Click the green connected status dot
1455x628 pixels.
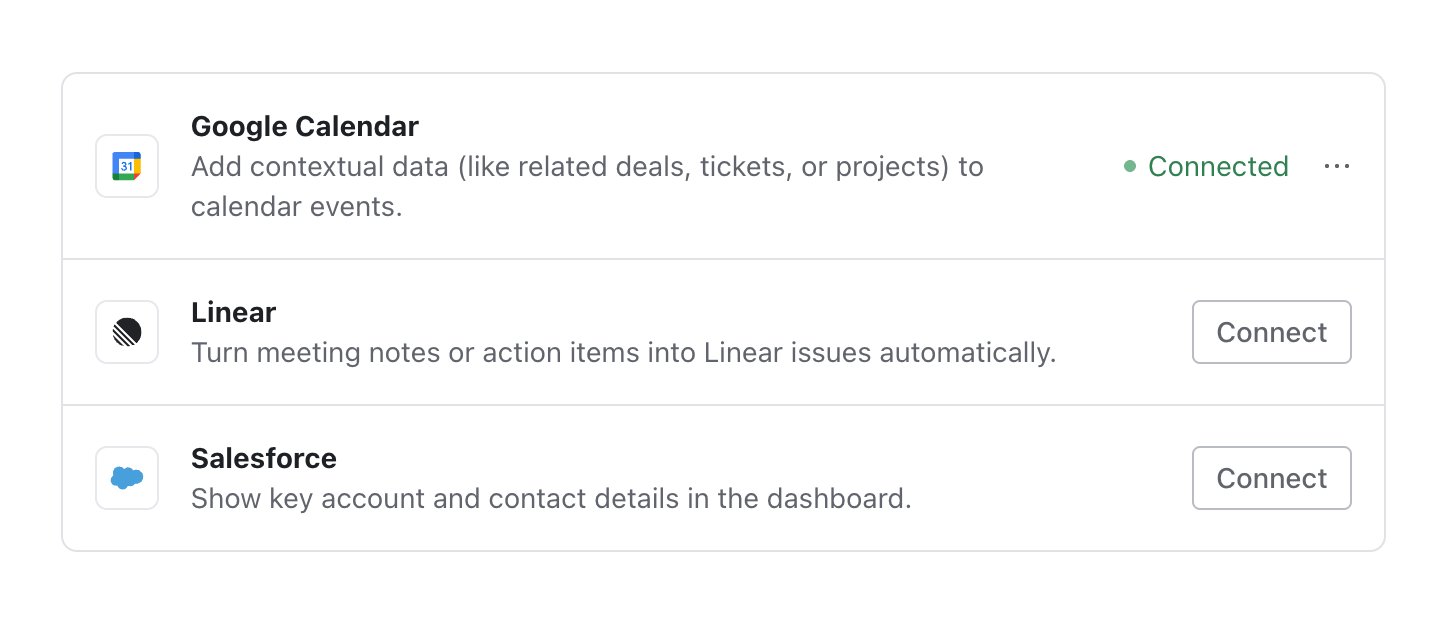pyautogui.click(x=1129, y=167)
